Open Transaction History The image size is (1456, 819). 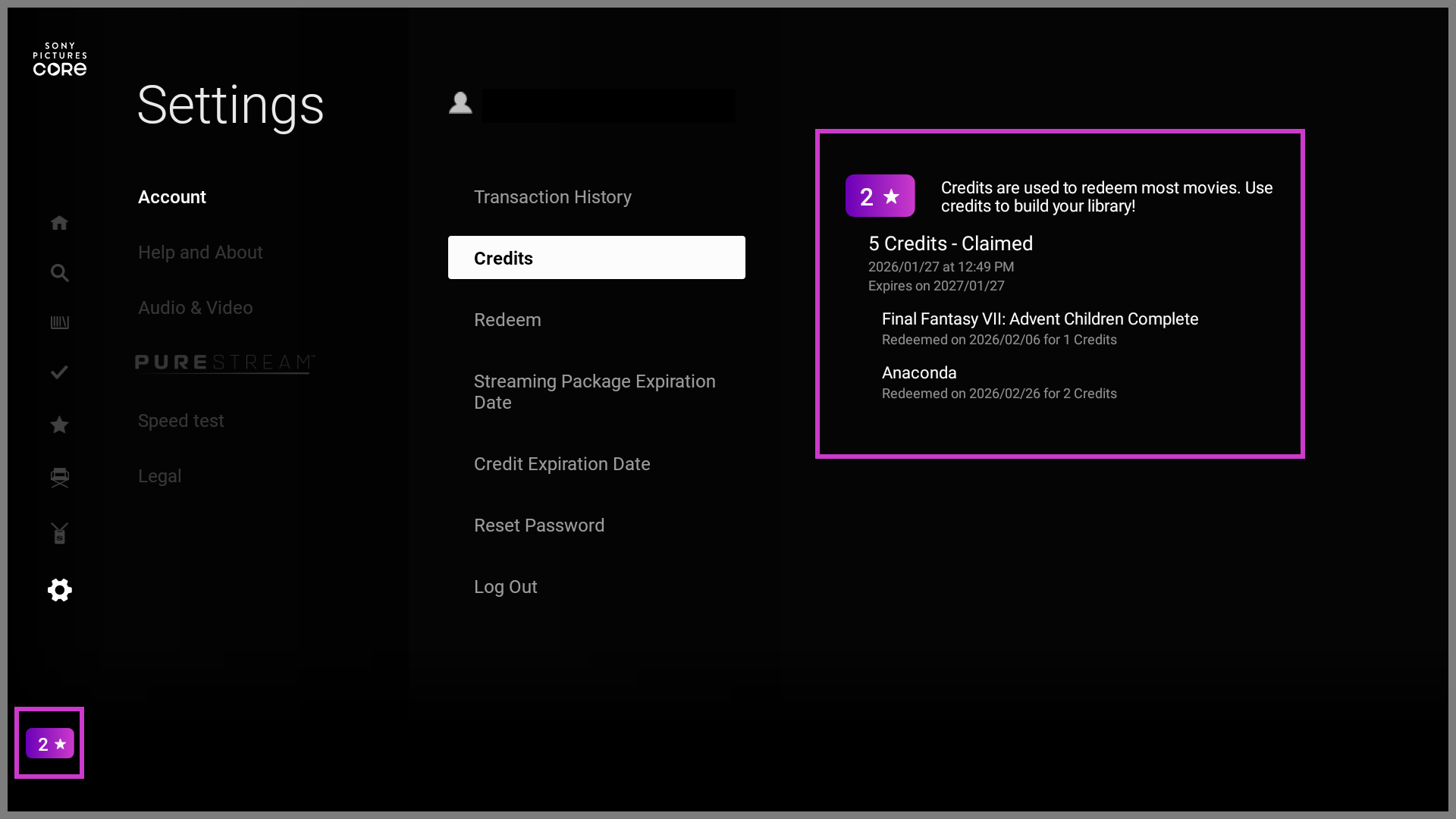(553, 197)
